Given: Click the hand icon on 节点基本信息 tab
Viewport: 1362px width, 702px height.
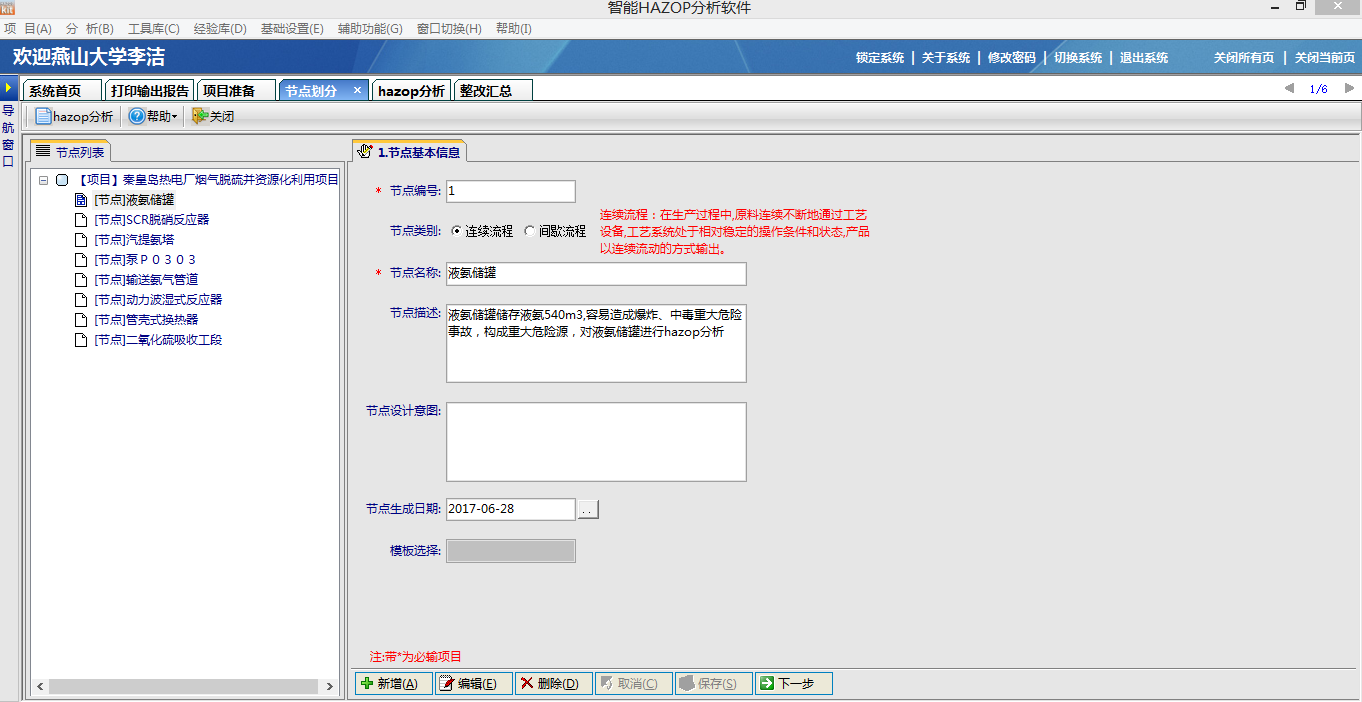Looking at the screenshot, I should 365,151.
